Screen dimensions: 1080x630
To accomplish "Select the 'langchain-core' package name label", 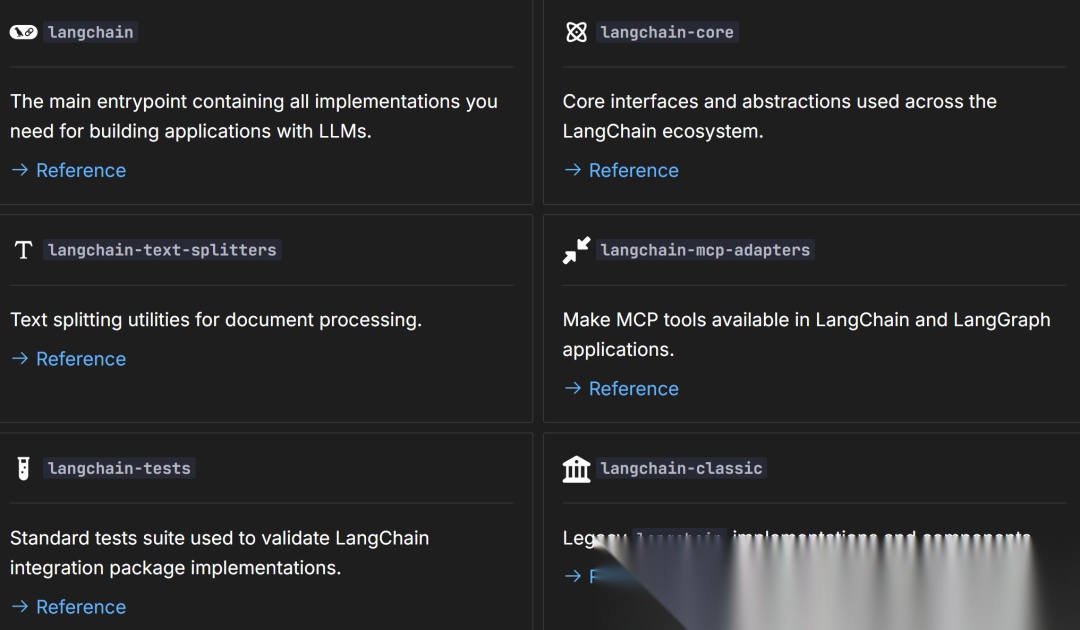I will [x=667, y=32].
